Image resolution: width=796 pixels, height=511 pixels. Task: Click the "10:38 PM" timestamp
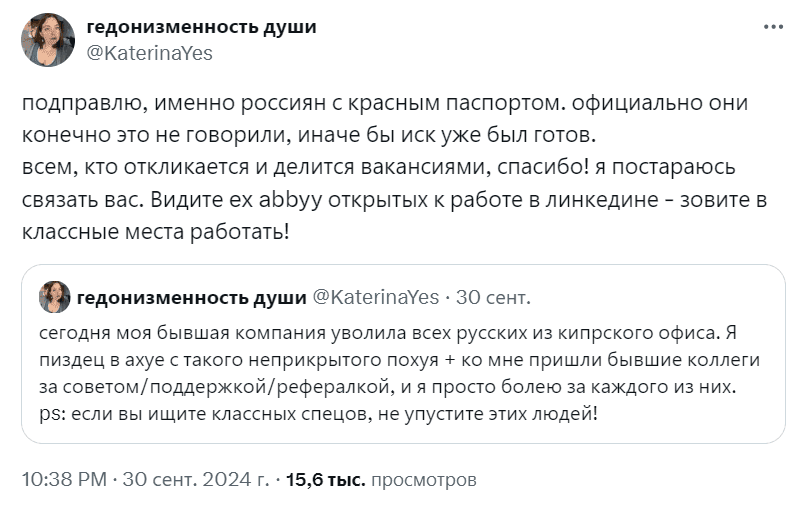(63, 480)
